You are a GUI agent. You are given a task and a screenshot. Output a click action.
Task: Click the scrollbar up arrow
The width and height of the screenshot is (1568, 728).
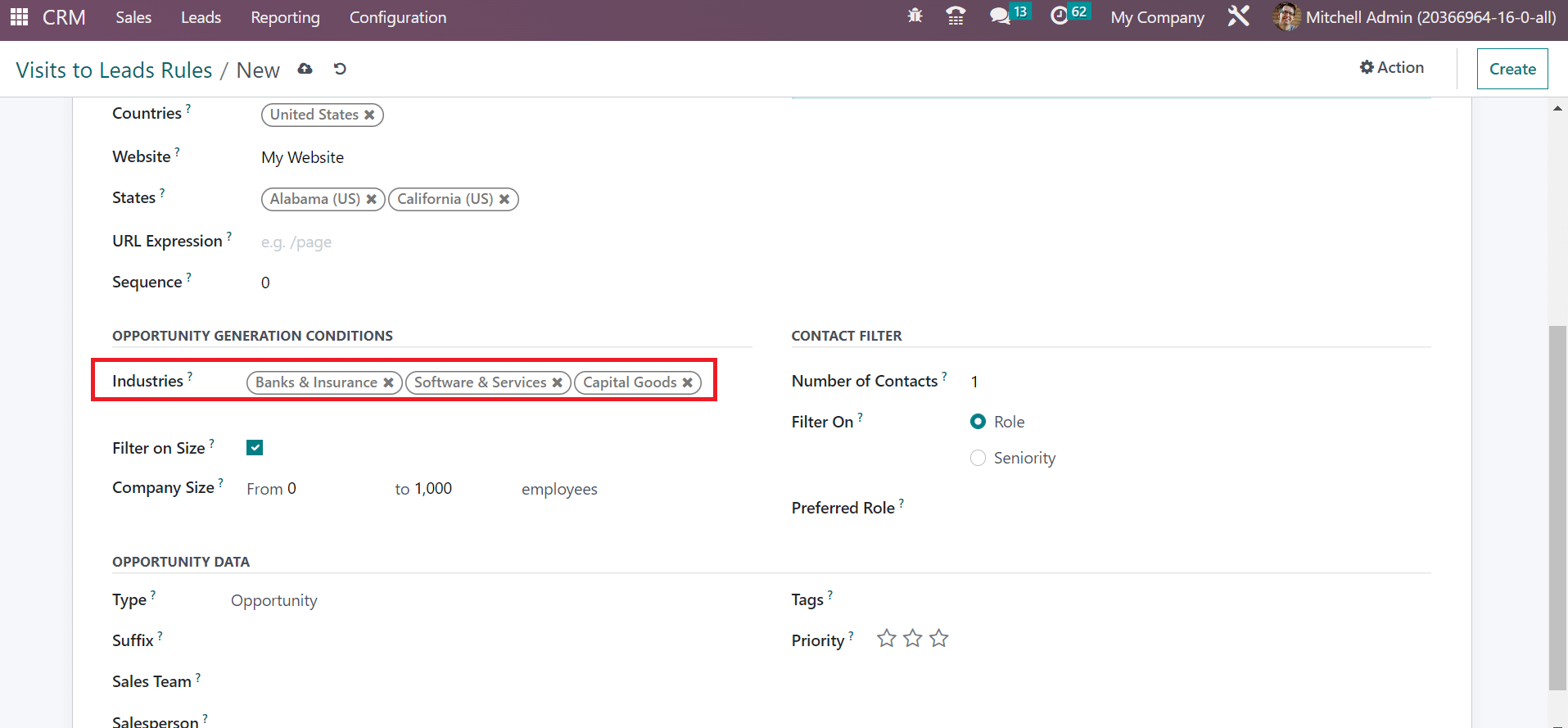[x=1557, y=108]
